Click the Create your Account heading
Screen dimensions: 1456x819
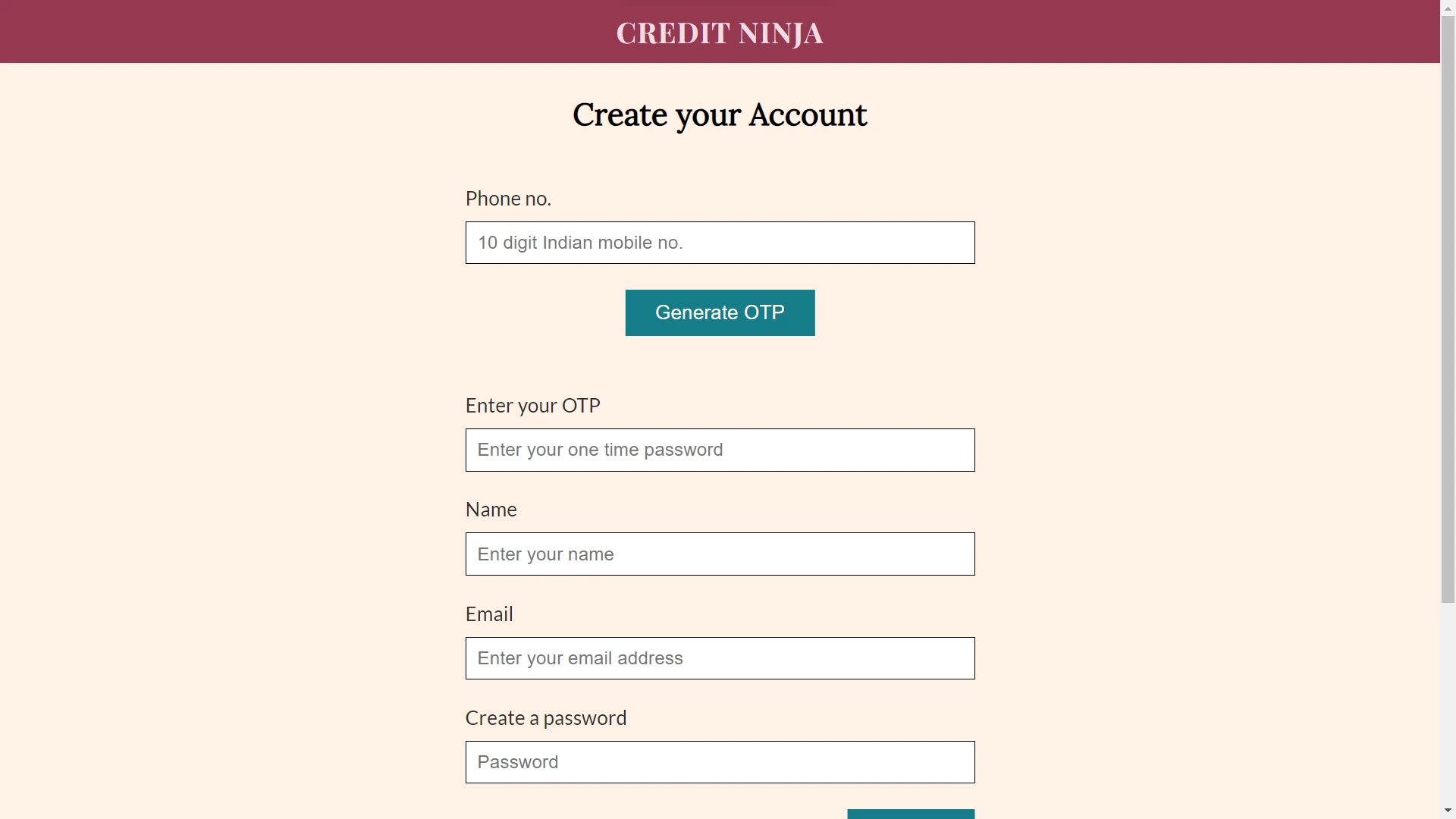[720, 115]
